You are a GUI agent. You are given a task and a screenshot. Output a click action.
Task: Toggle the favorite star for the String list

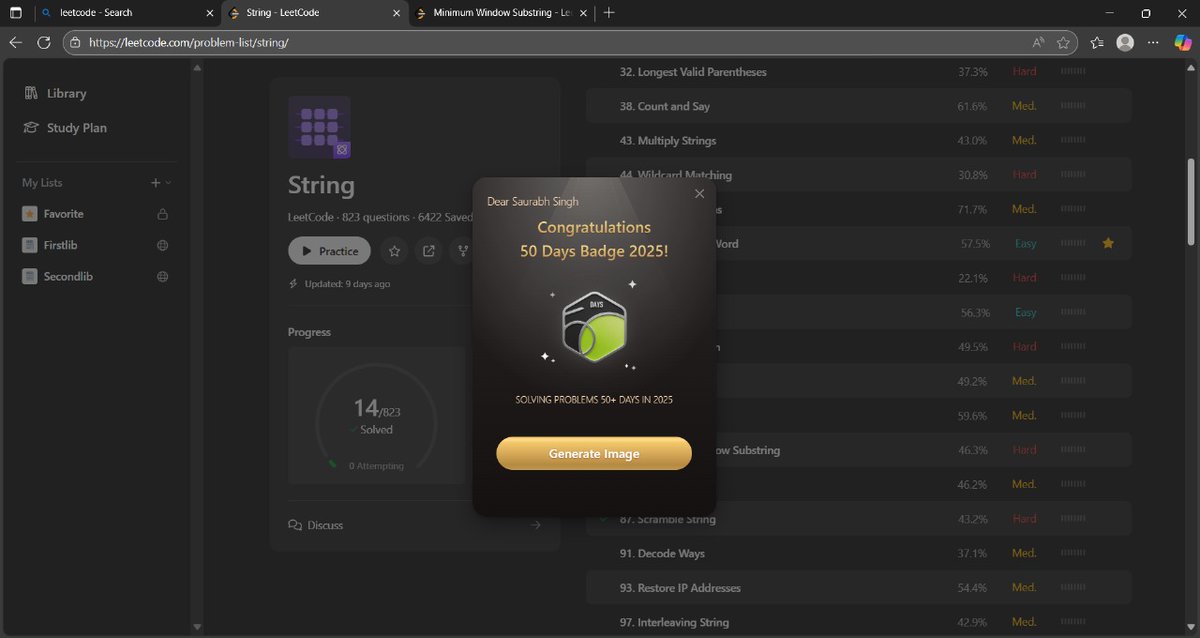point(394,251)
